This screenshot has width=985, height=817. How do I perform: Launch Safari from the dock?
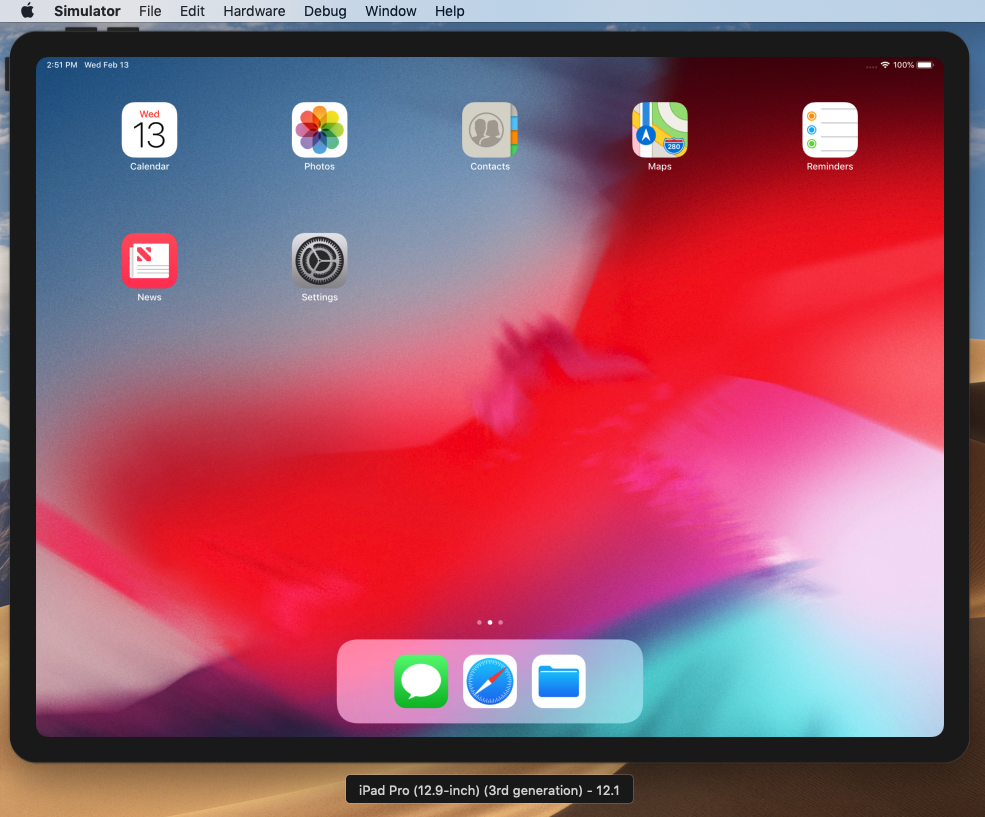click(x=490, y=681)
